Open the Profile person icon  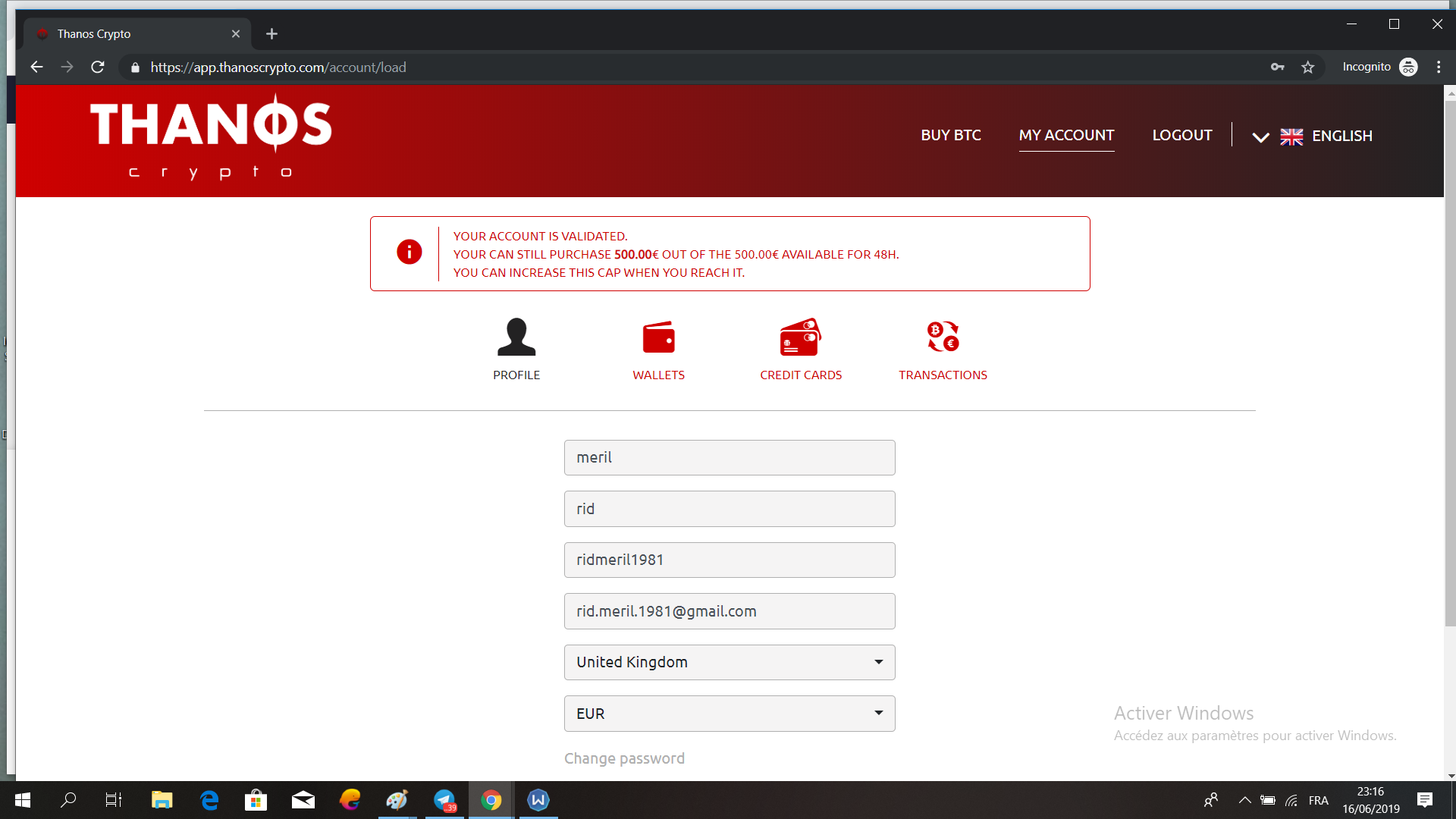(516, 337)
